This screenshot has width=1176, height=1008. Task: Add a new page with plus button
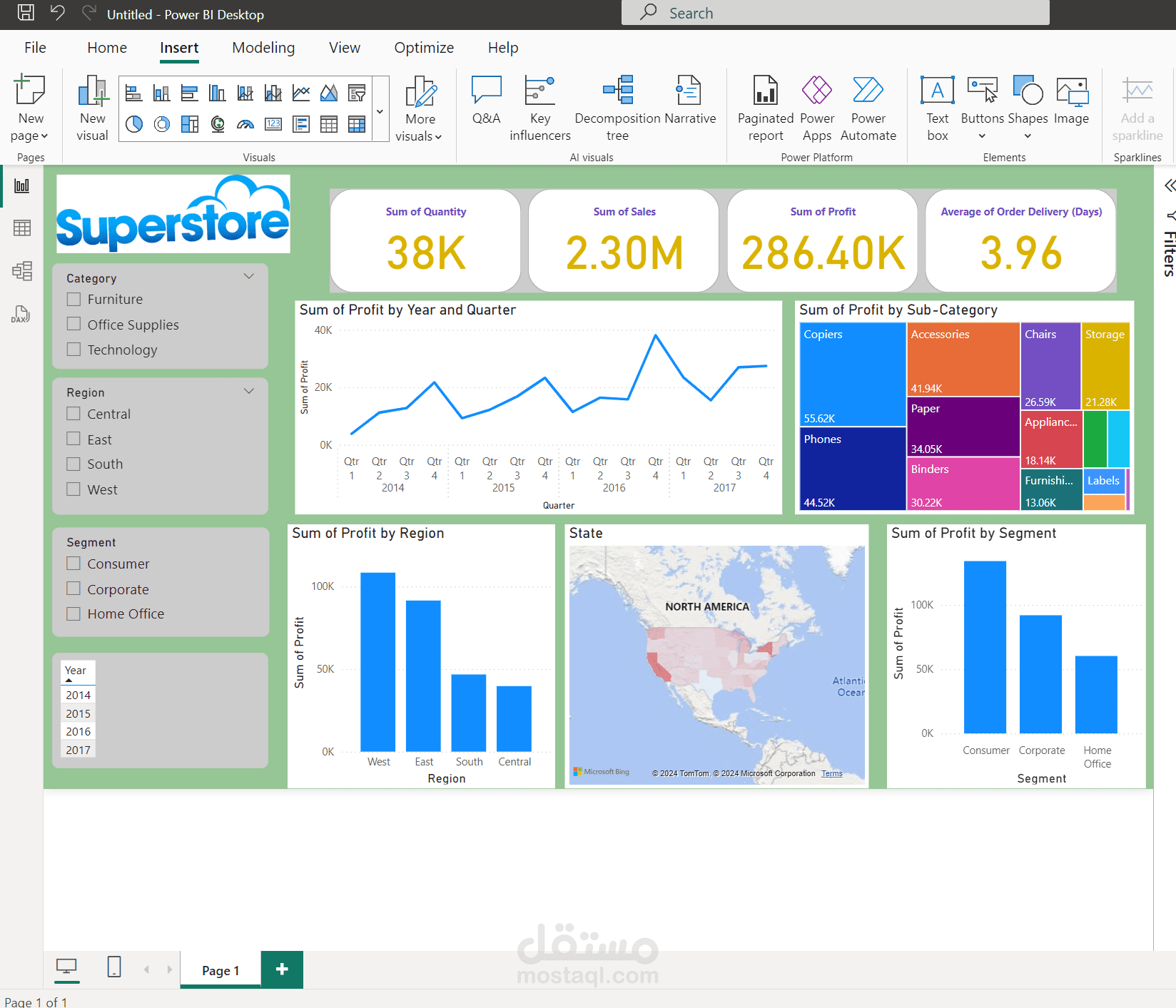(282, 969)
